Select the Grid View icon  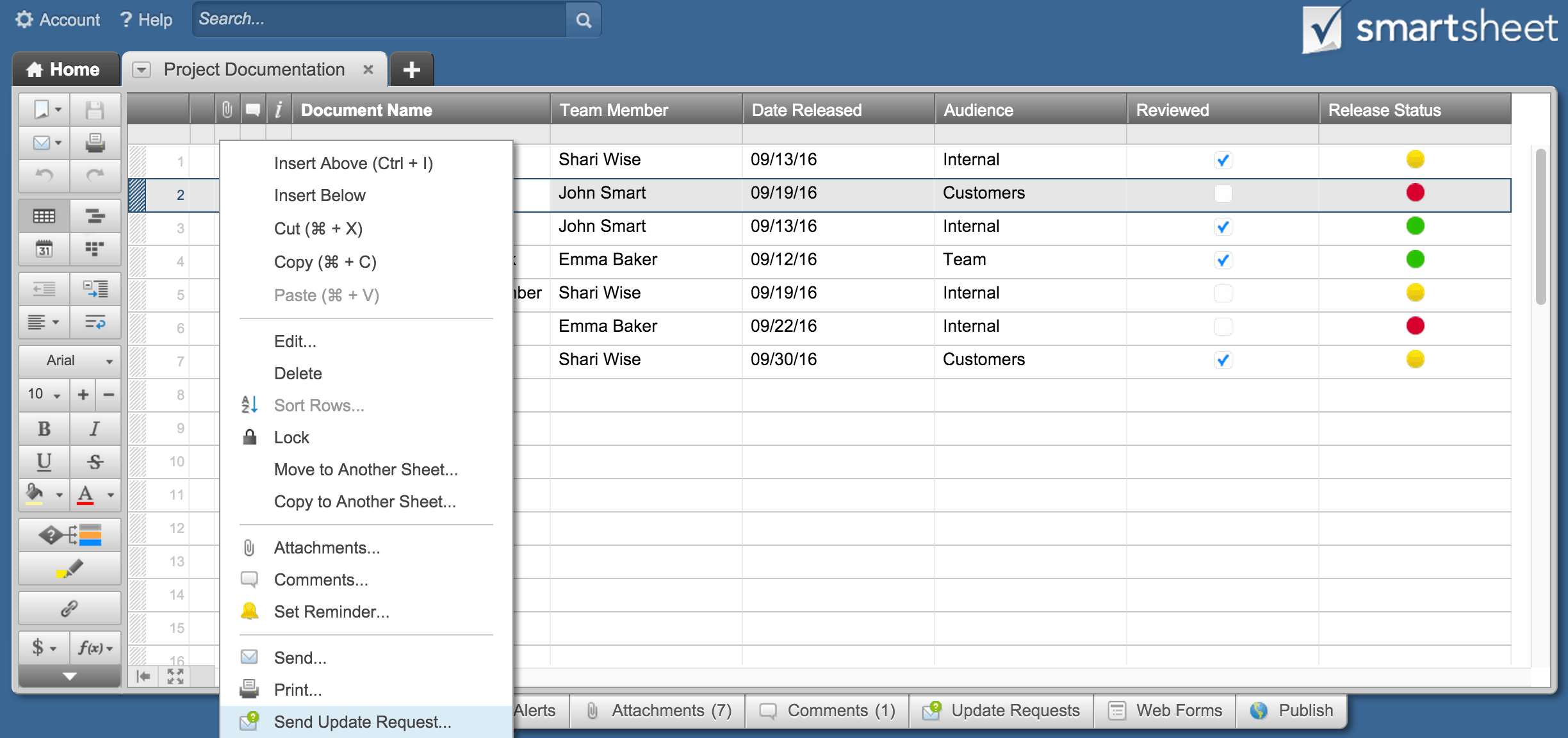[x=44, y=216]
